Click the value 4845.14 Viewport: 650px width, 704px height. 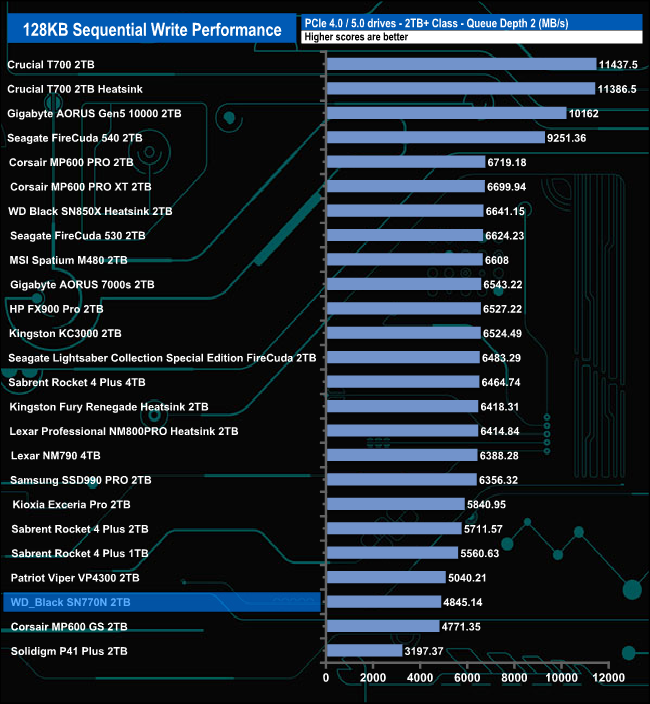(x=463, y=602)
